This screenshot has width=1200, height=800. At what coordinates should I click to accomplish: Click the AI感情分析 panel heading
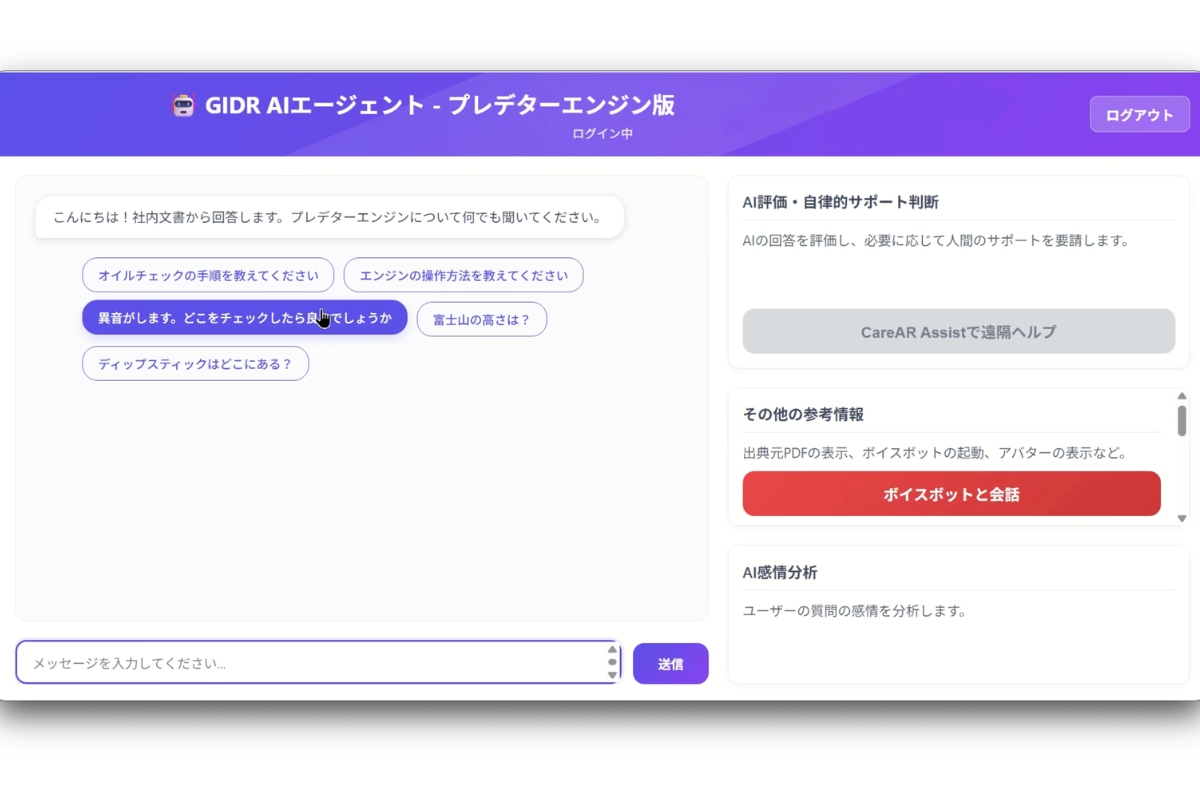pos(780,573)
